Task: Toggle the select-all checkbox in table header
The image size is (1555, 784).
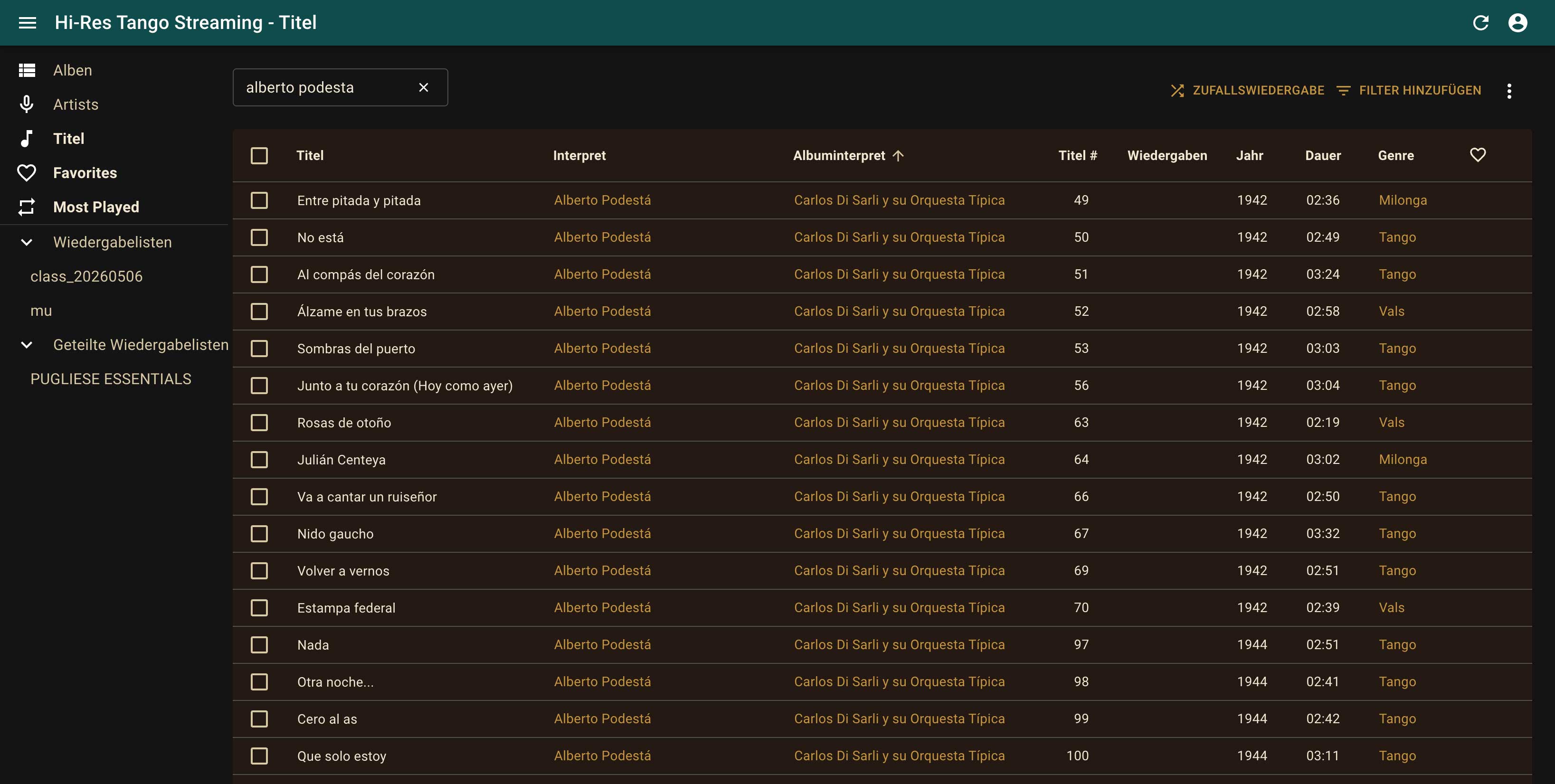Action: pos(260,156)
